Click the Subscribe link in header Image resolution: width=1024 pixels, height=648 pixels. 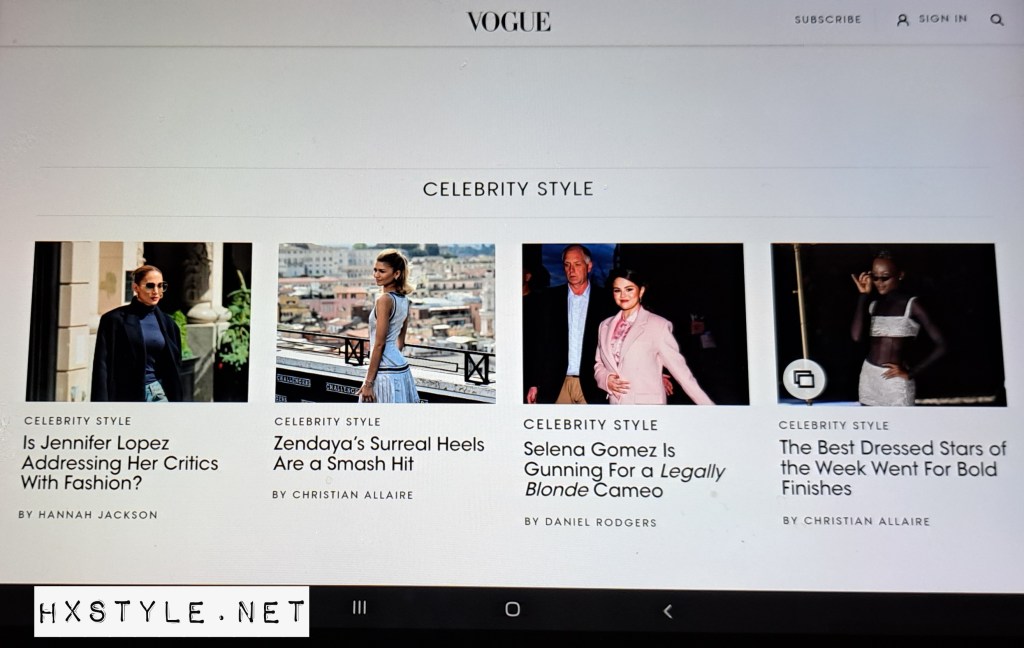[827, 20]
